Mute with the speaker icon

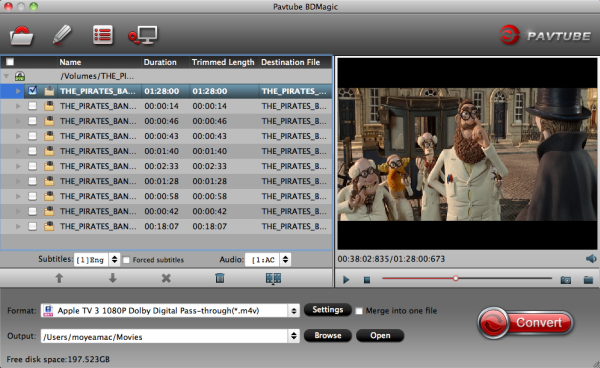[x=591, y=259]
